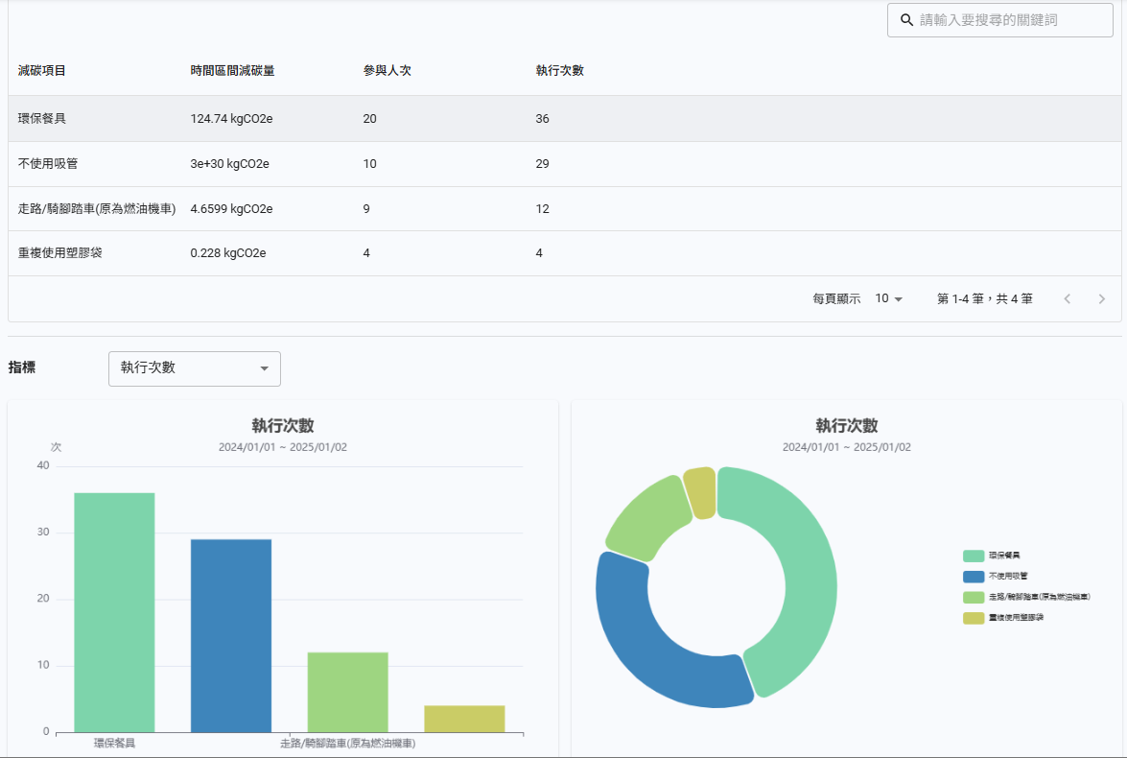Go to the previous page chevron

point(1067,299)
